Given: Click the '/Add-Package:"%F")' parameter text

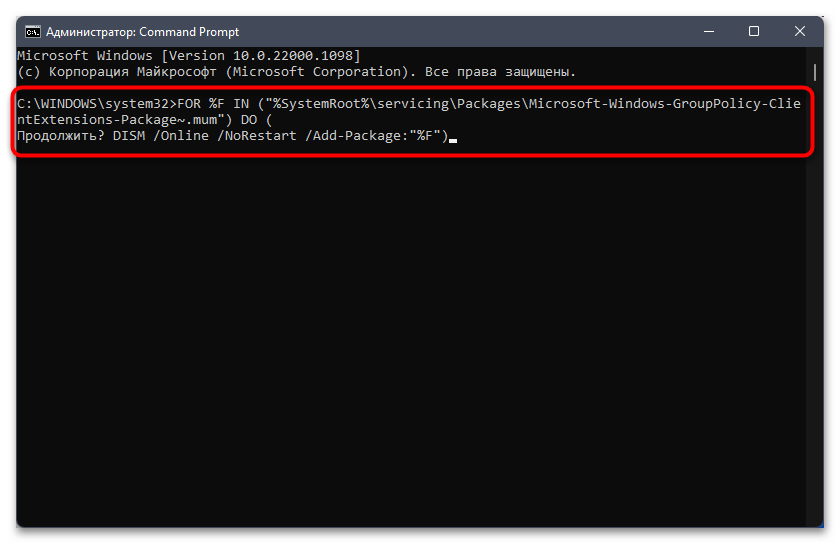Looking at the screenshot, I should coord(376,136).
